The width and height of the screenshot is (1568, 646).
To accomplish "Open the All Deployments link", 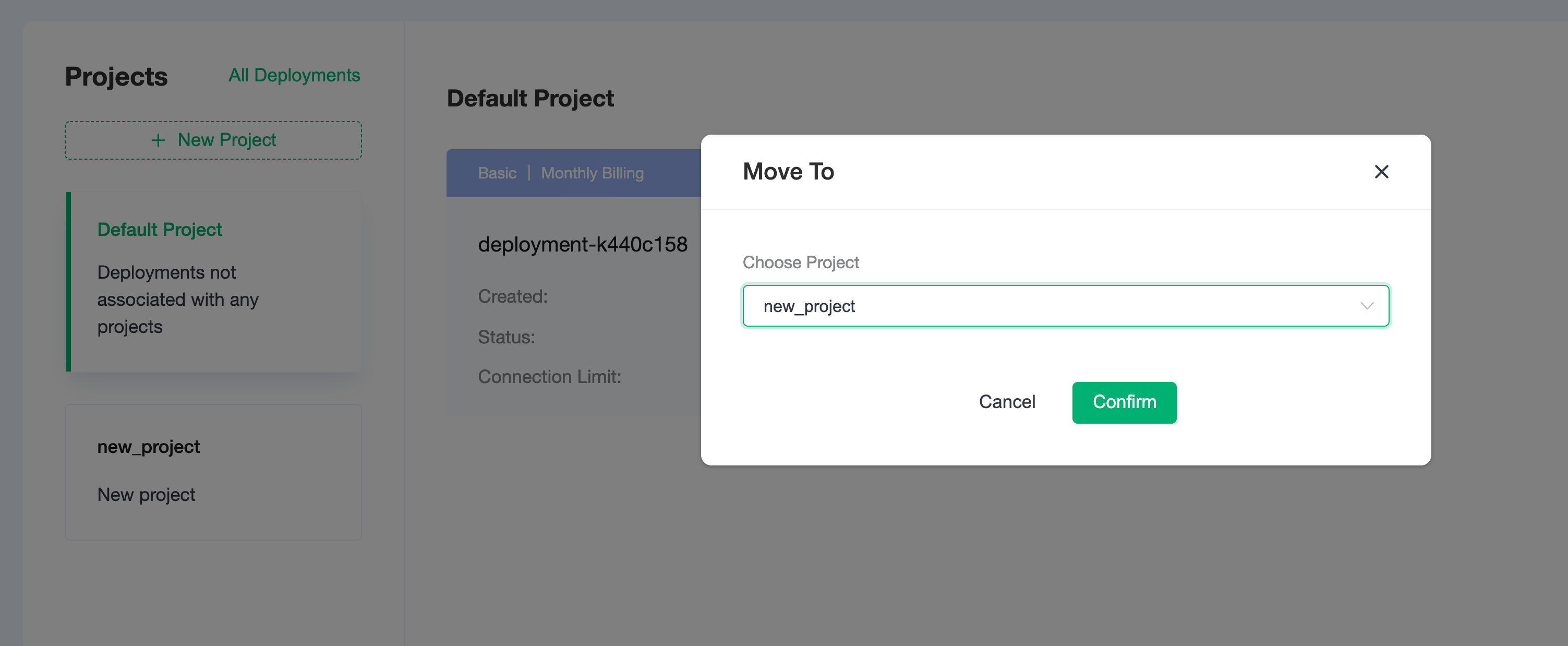I will click(x=294, y=75).
